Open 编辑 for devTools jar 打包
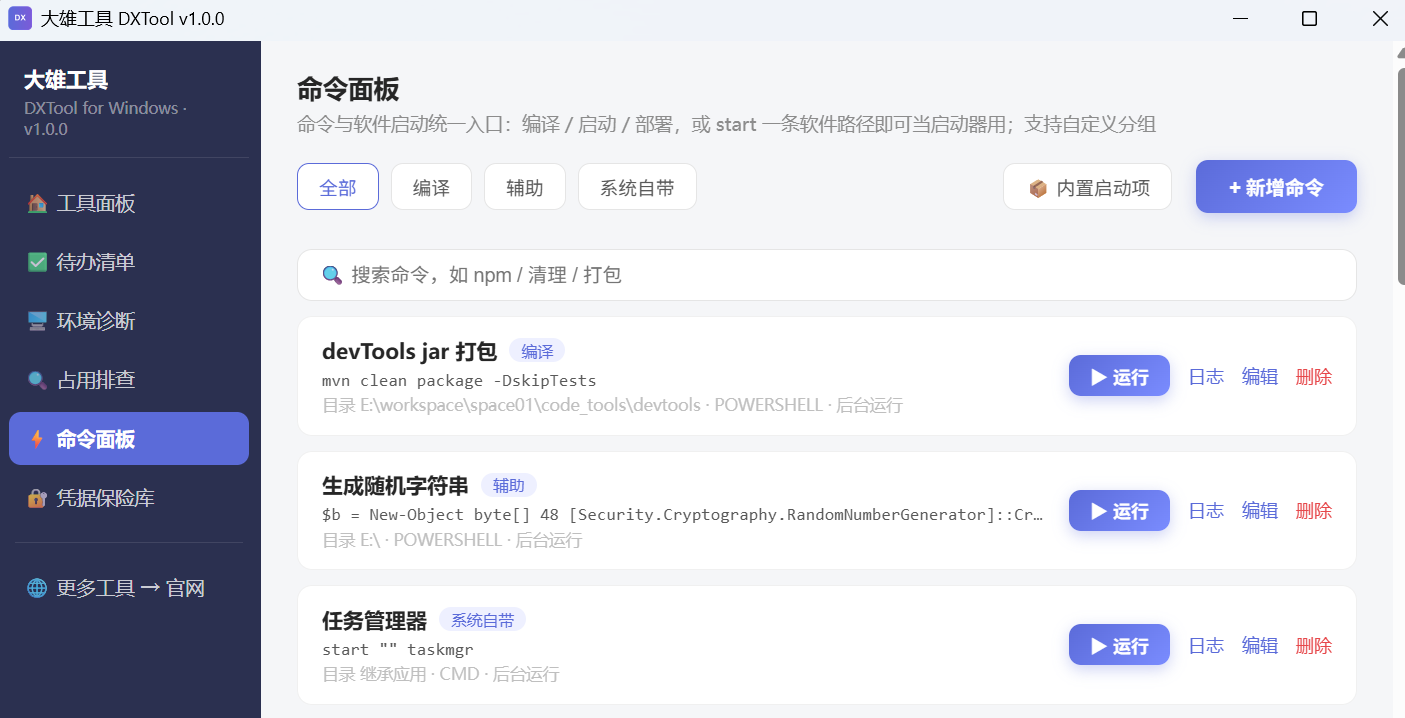The image size is (1405, 718). pos(1260,376)
